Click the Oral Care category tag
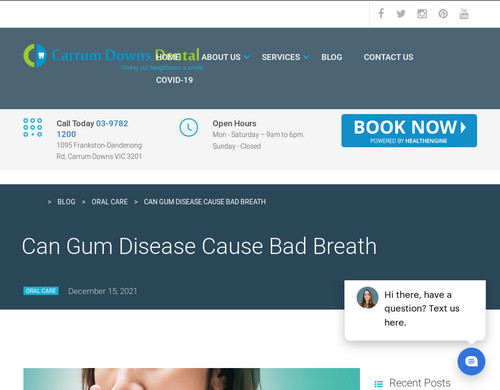 (x=41, y=291)
